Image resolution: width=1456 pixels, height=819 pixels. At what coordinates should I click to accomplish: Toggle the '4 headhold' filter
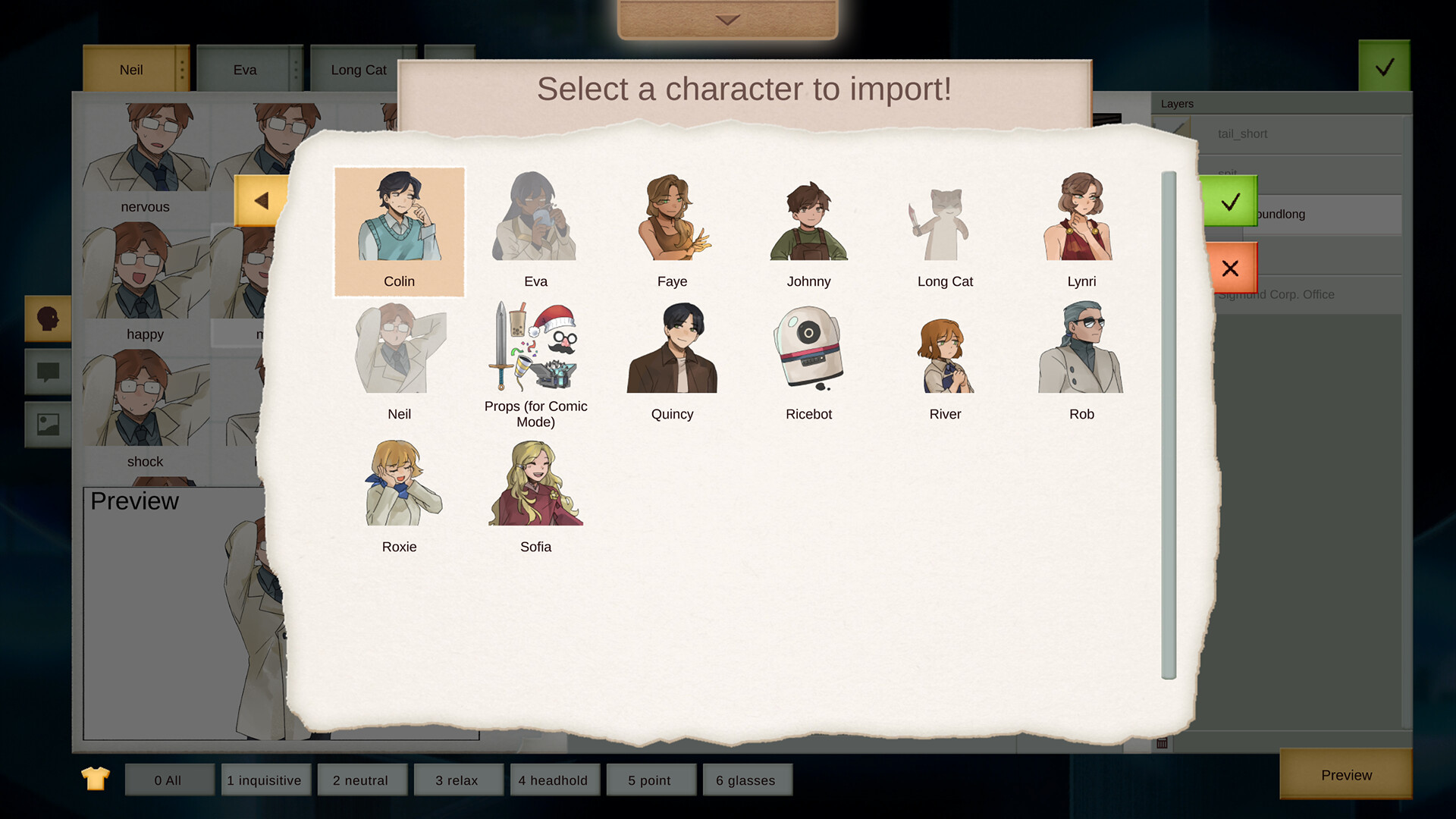554,780
